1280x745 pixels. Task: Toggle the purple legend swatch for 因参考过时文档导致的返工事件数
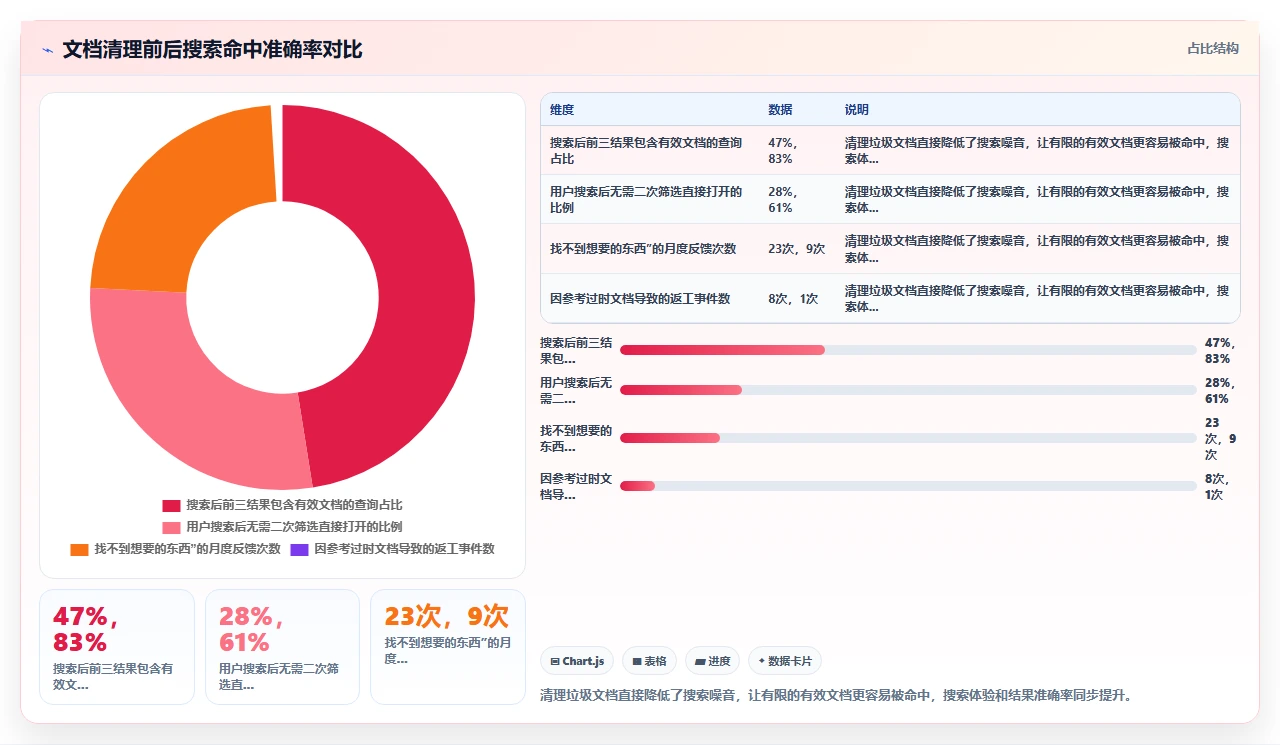click(299, 549)
